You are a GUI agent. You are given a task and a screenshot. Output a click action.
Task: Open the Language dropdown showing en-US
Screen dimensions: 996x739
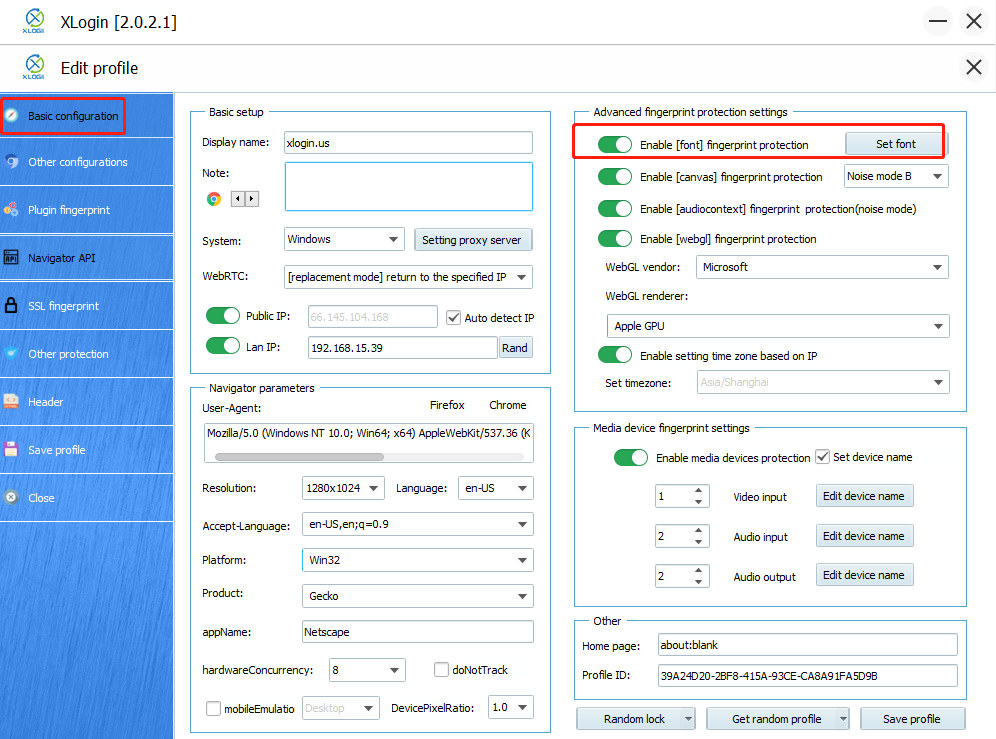tap(495, 488)
